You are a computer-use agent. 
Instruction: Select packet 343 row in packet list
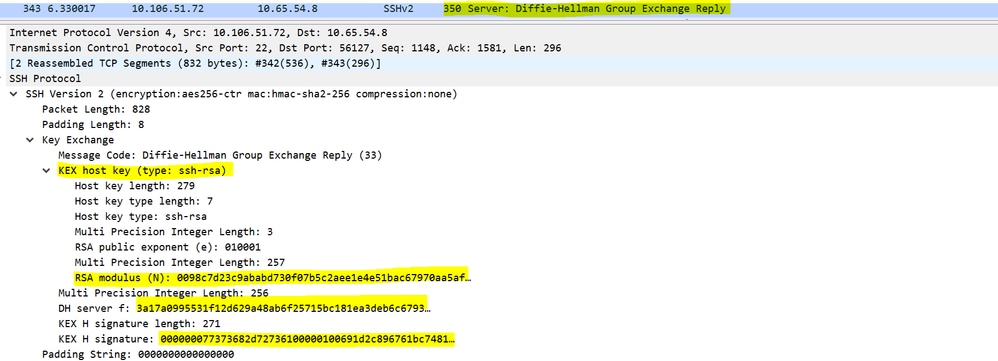coord(499,9)
